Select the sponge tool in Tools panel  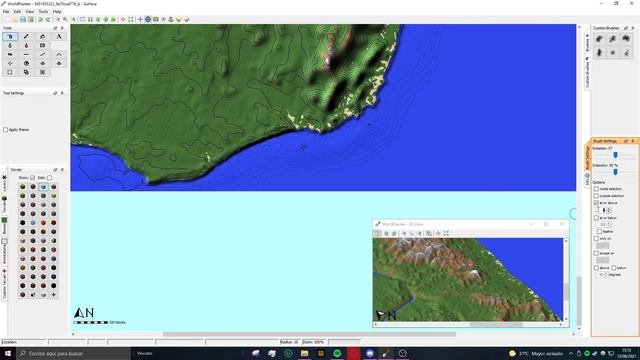42,46
